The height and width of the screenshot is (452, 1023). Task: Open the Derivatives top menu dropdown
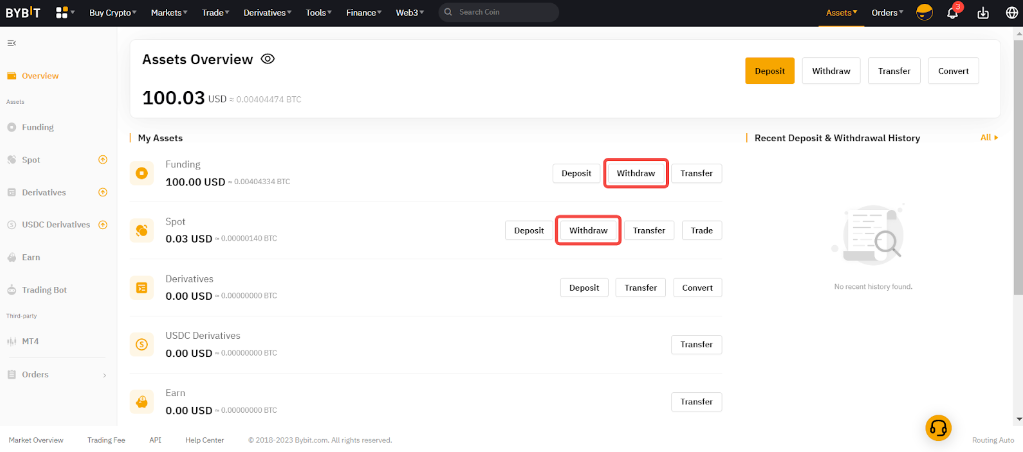tap(267, 12)
